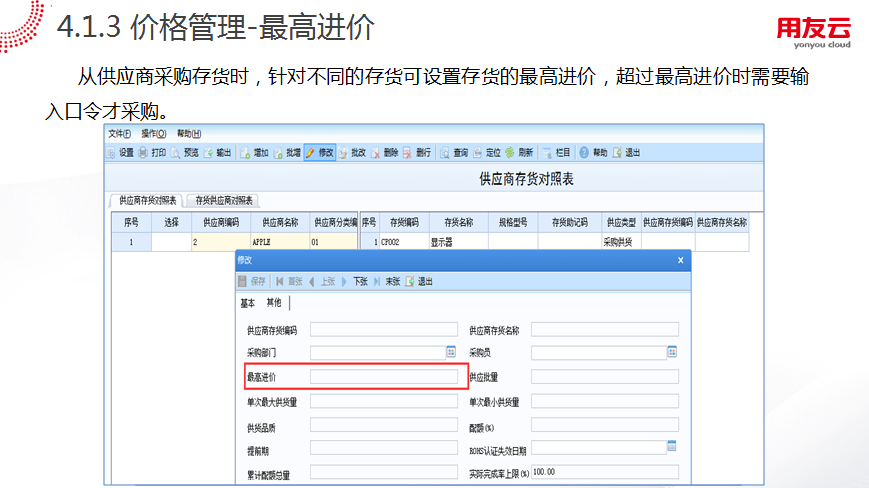Click the 最高进价 input field
Viewport: 869px width, 488px height.
384,377
